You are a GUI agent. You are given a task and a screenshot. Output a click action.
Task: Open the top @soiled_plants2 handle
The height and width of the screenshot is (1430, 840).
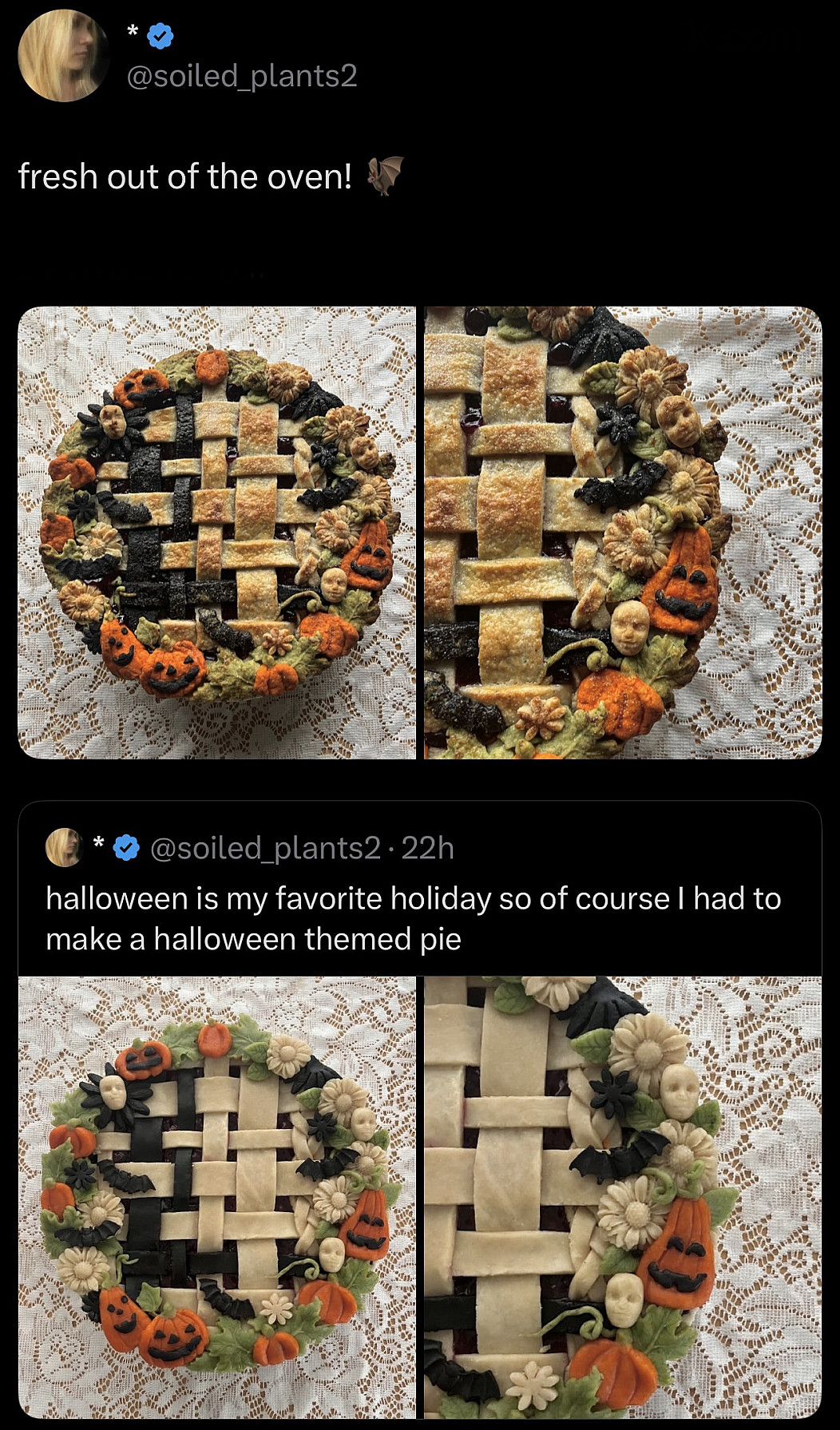[242, 76]
